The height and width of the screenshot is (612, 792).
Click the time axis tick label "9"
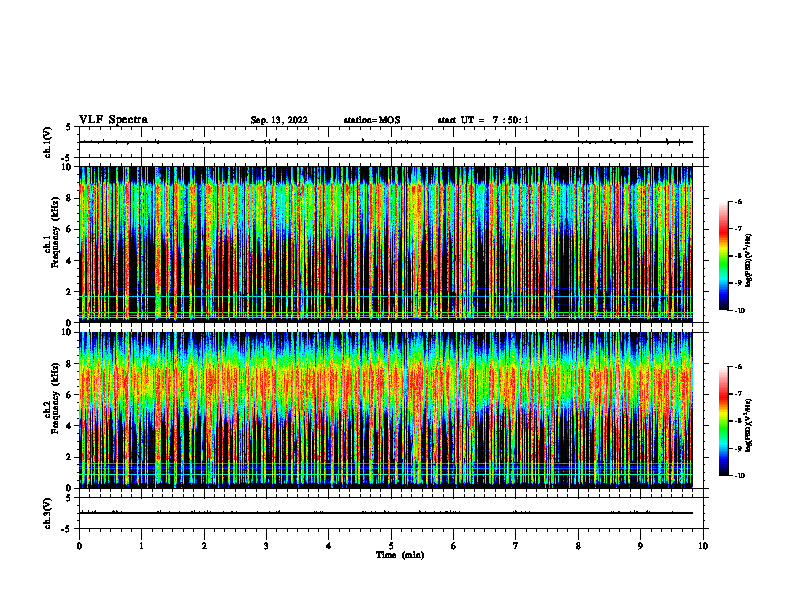tap(640, 546)
